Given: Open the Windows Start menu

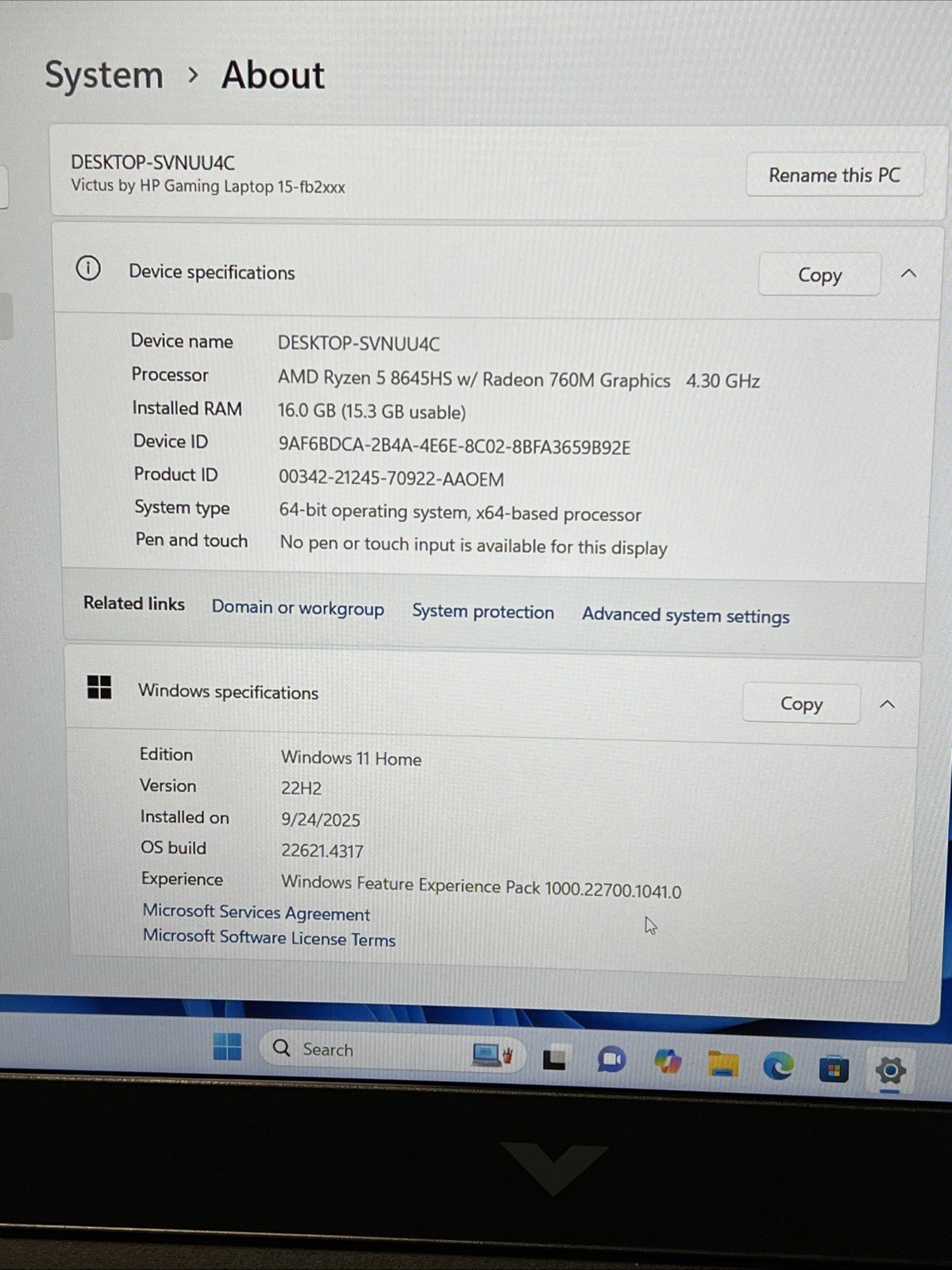Looking at the screenshot, I should coord(227,1047).
